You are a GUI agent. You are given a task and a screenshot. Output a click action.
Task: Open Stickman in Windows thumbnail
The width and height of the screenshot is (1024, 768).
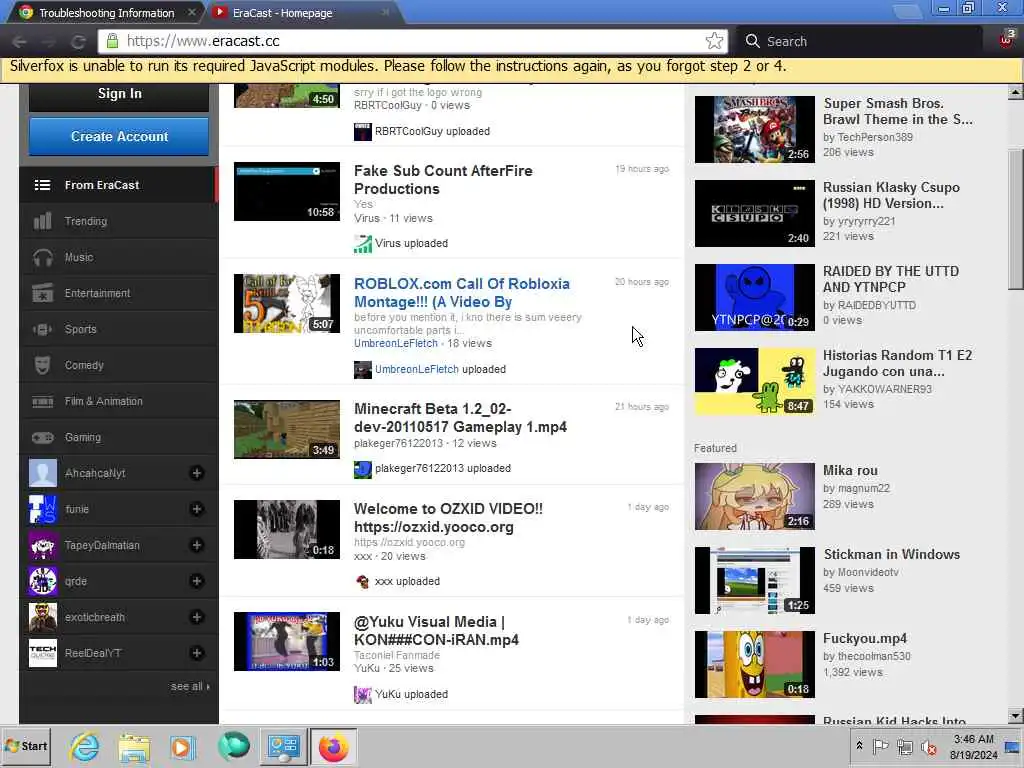[754, 581]
